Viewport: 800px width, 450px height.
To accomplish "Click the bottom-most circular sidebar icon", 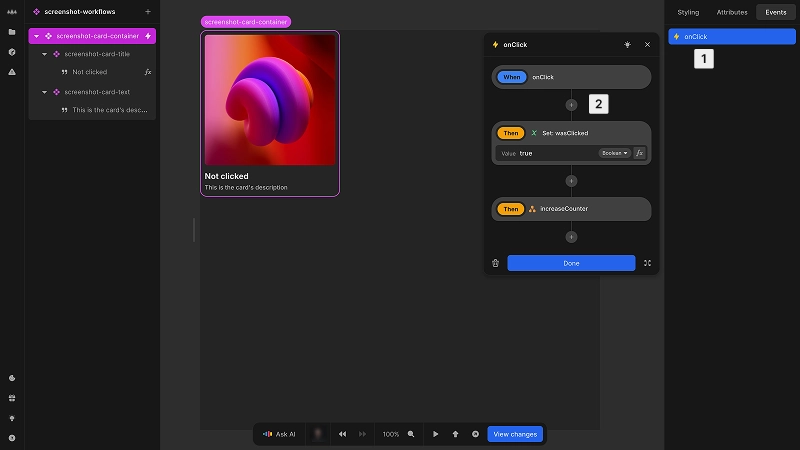I will (12, 438).
